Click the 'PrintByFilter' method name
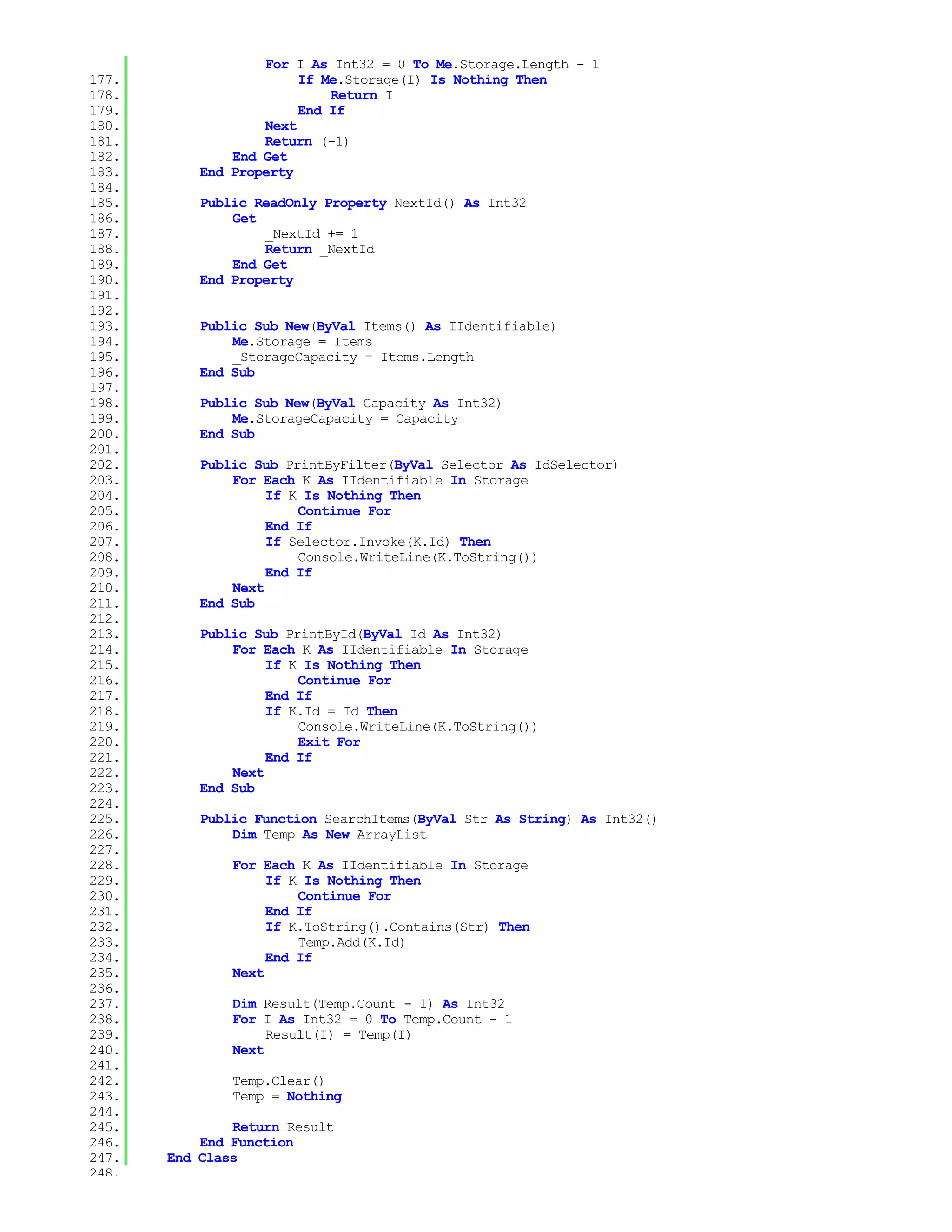 [x=336, y=465]
